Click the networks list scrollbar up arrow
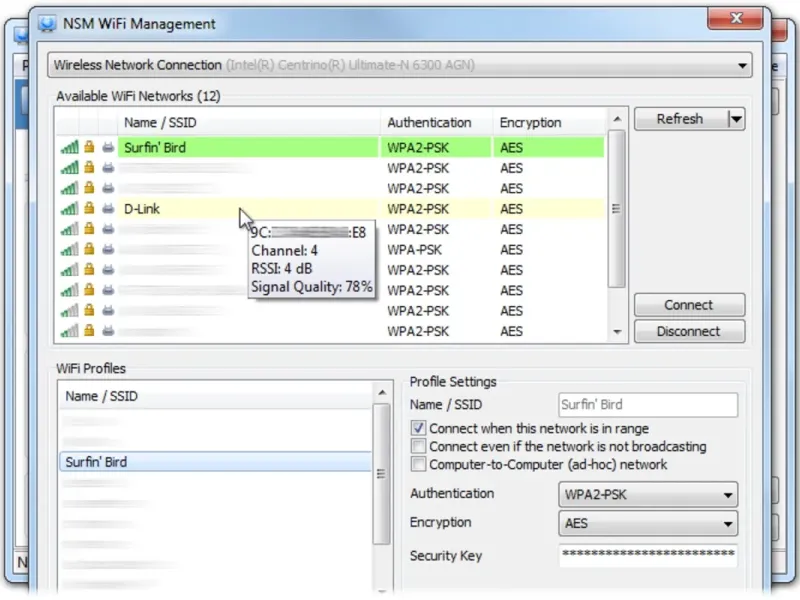The height and width of the screenshot is (600, 800). coord(617,119)
